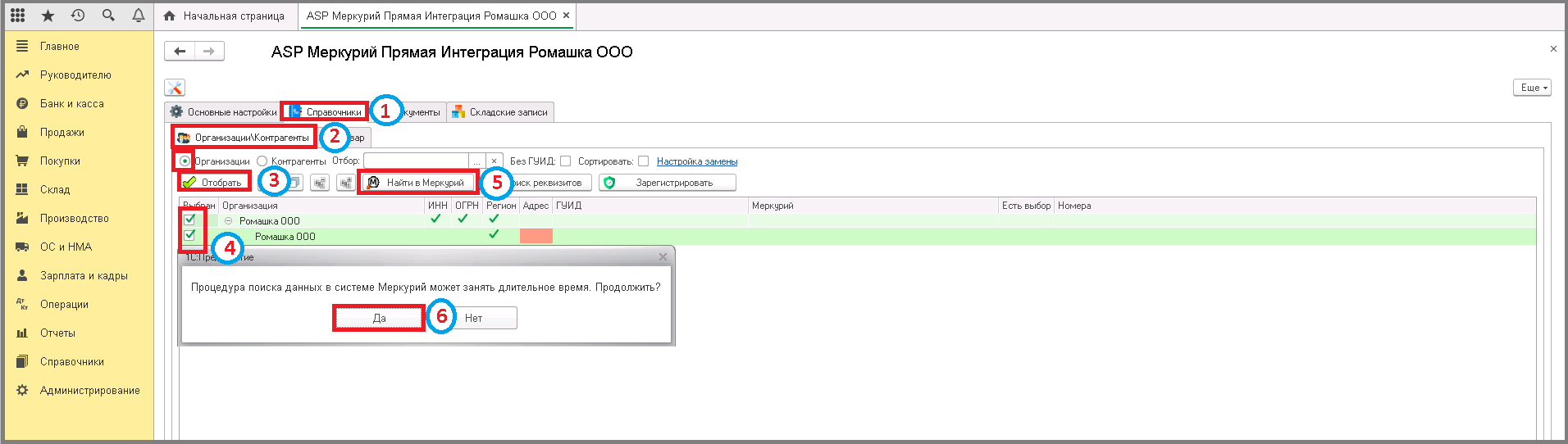Clear the Отбор filter with x button
The image size is (1568, 444).
coord(494,161)
